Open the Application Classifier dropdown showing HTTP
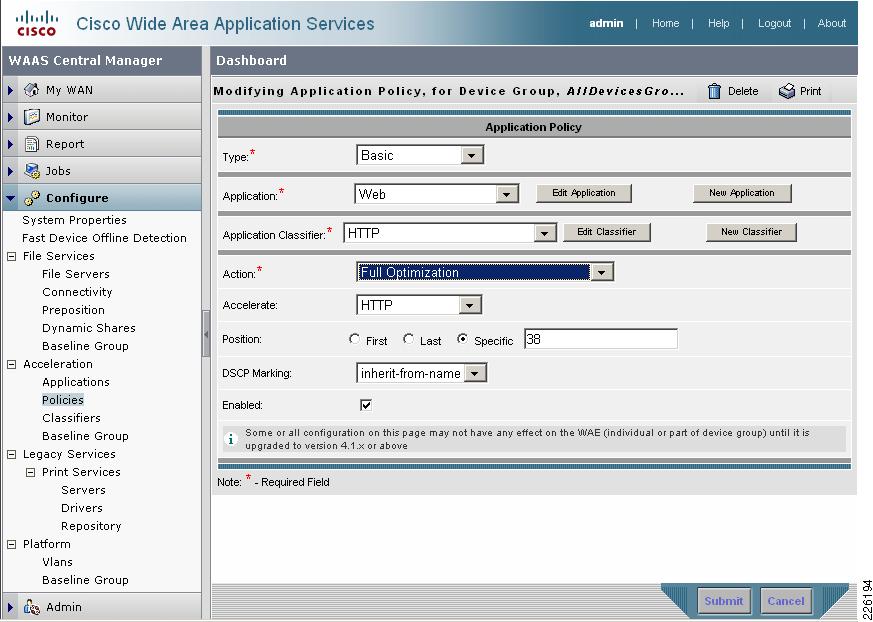 [x=450, y=233]
